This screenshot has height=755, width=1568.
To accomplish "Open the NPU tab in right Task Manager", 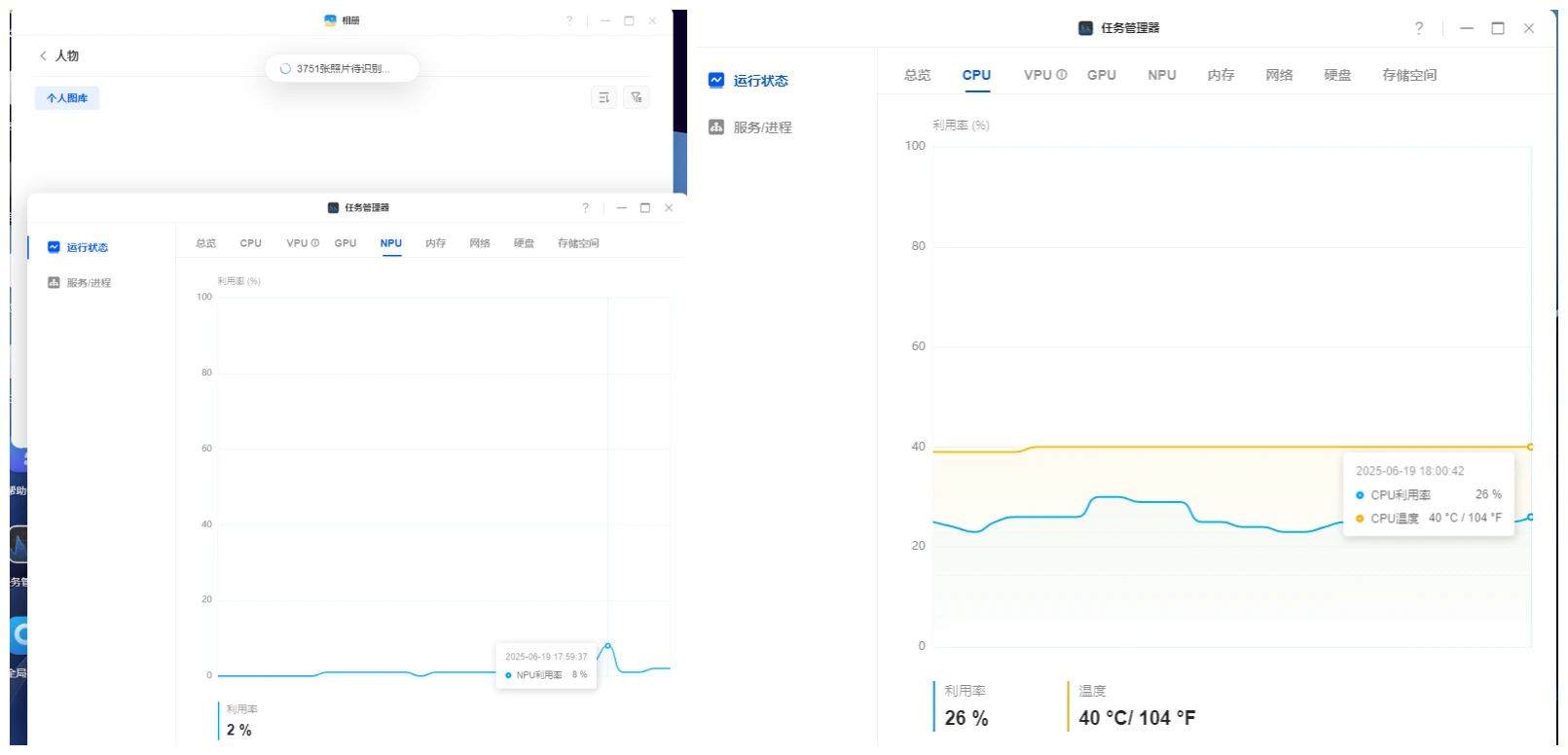I will coord(1161,75).
